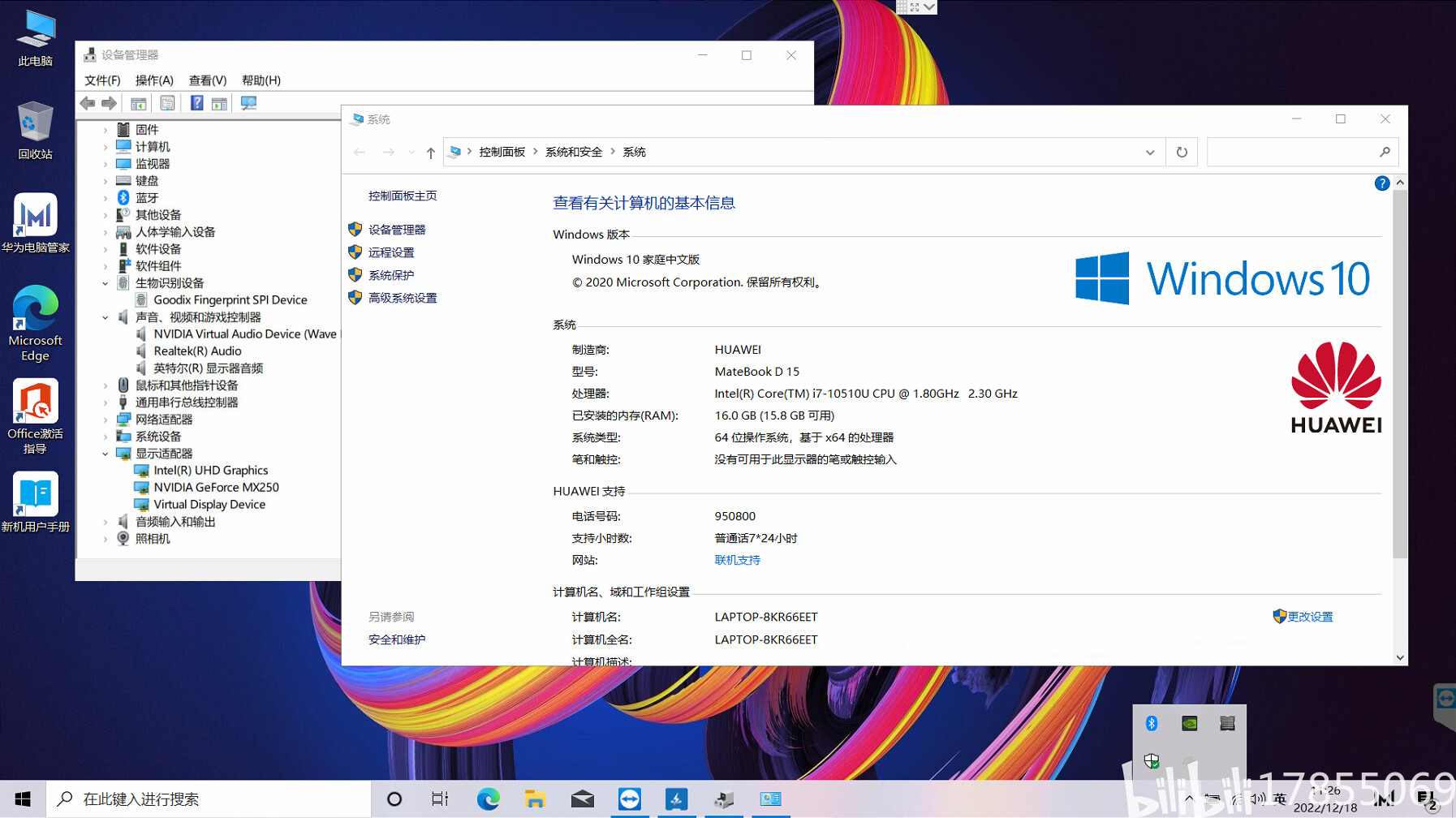This screenshot has width=1456, height=818.
Task: Select Intel(R) UHD Graphics device
Action: pyautogui.click(x=211, y=471)
